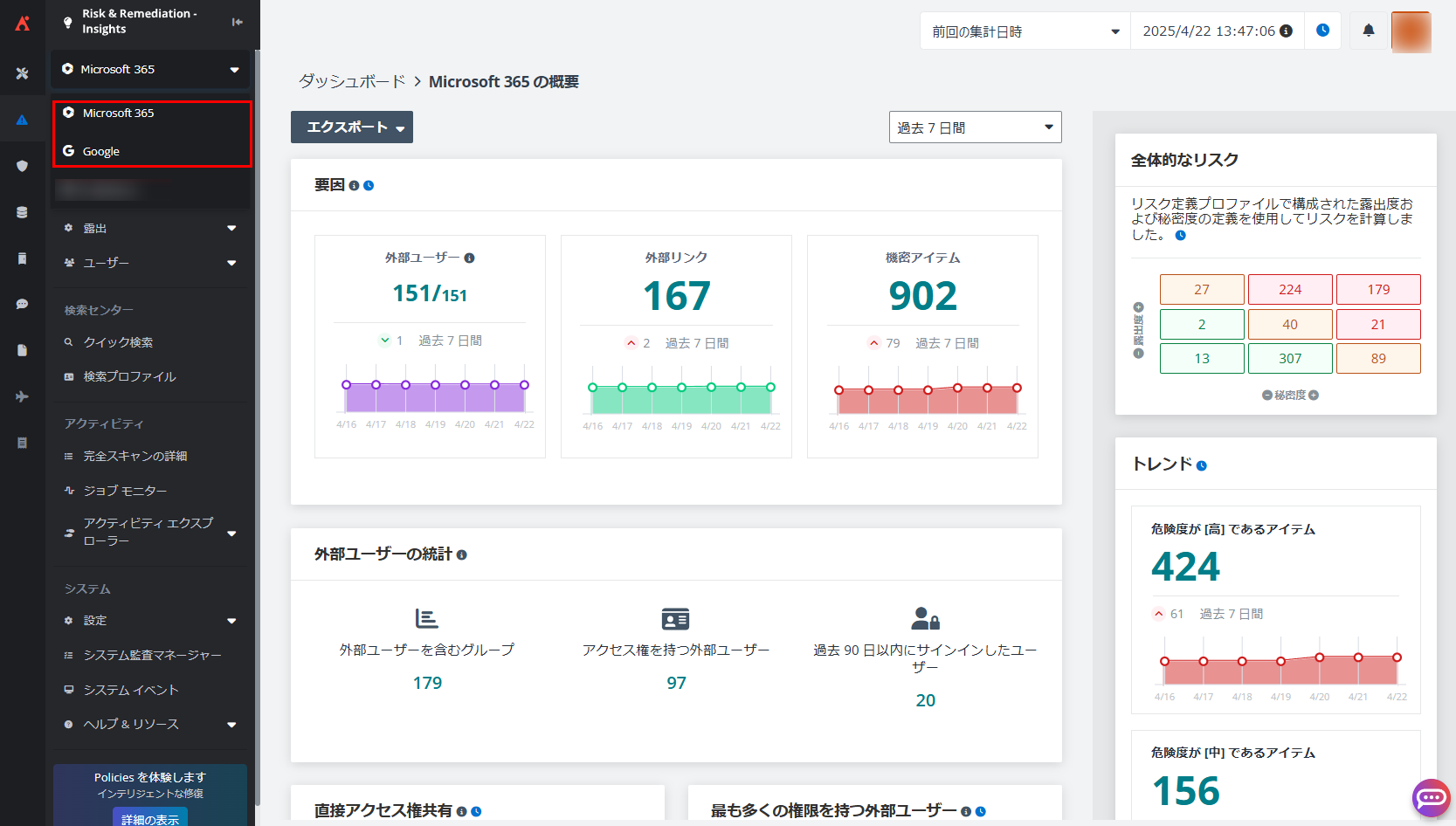Click risk matrix cell 179
The width and height of the screenshot is (1456, 826).
1378,290
